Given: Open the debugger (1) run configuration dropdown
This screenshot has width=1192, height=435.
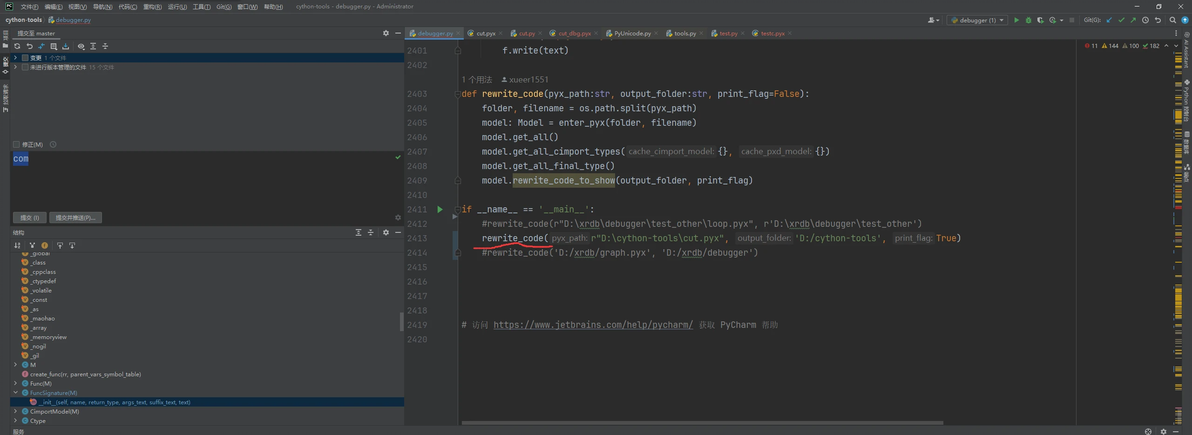Looking at the screenshot, I should pyautogui.click(x=977, y=20).
